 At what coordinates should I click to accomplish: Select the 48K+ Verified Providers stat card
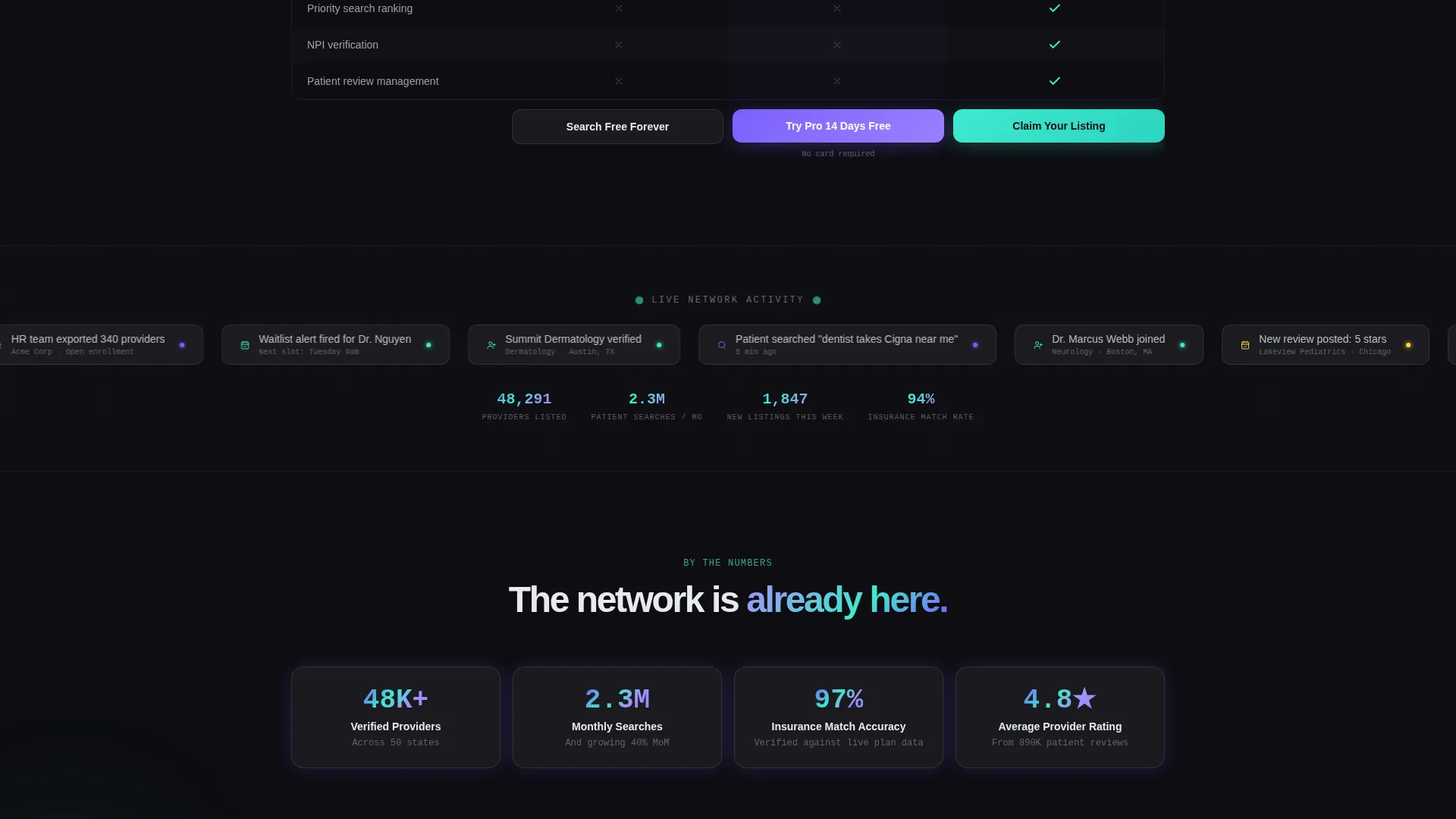[x=396, y=717]
